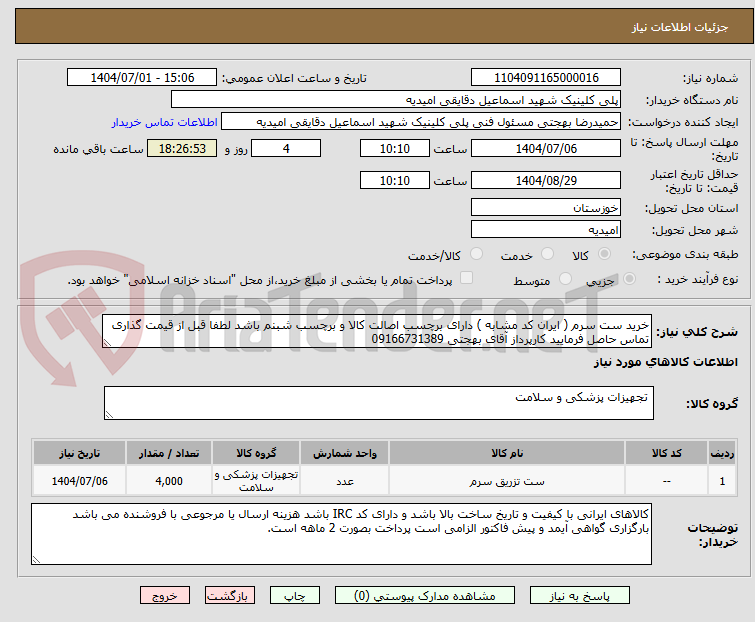Click the شهر محل تحویل field
This screenshot has width=755, height=622.
[546, 230]
